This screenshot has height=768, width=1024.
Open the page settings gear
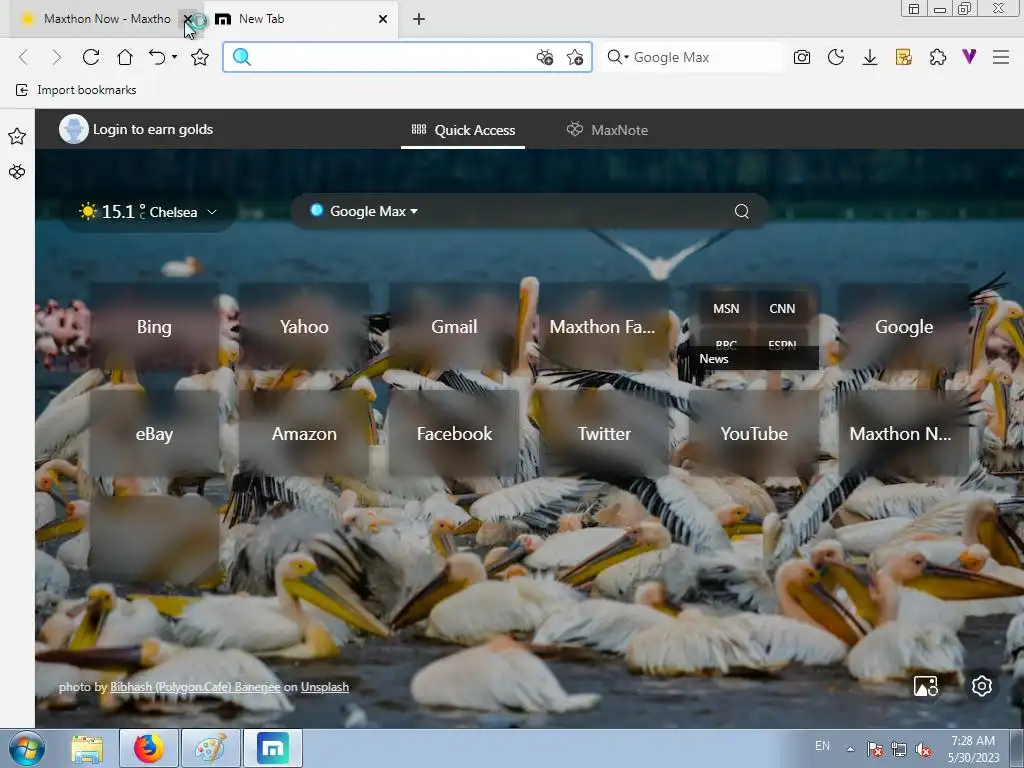click(982, 686)
